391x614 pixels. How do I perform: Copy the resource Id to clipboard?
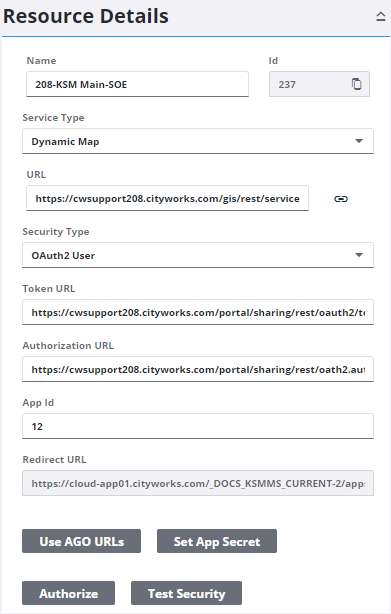pos(356,84)
